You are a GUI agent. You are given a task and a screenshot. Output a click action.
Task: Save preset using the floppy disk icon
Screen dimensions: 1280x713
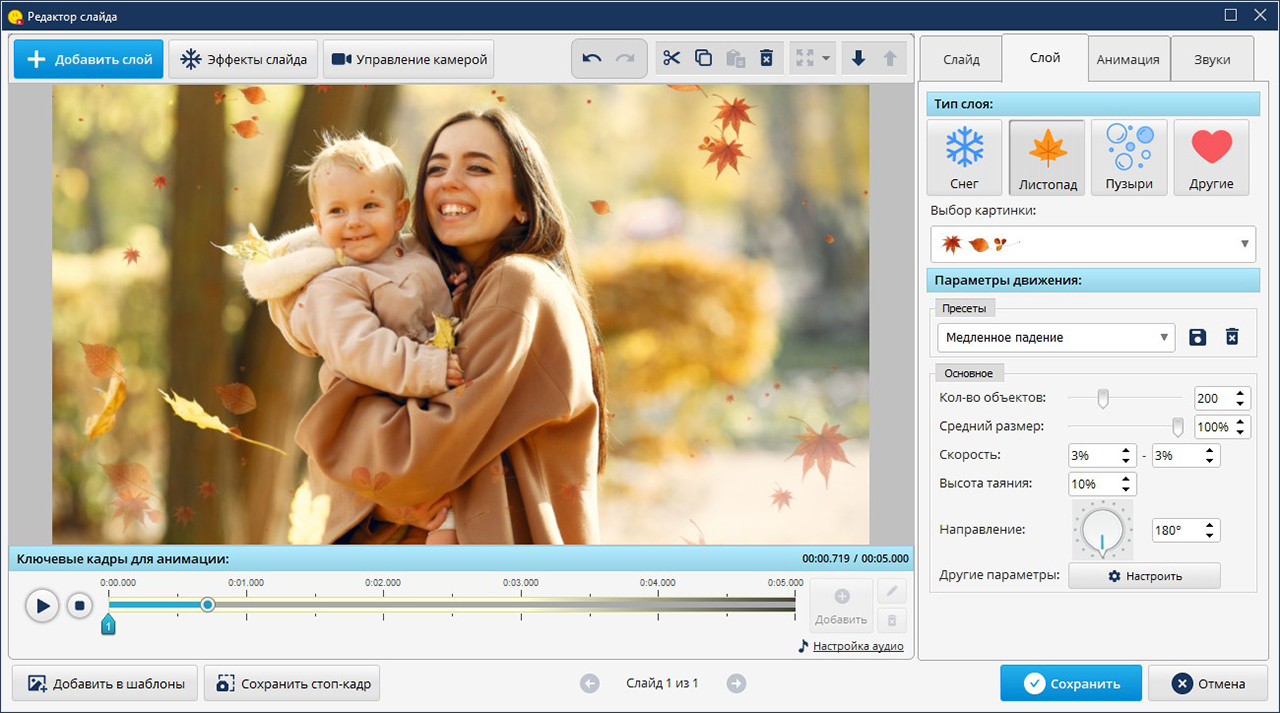coord(1197,338)
